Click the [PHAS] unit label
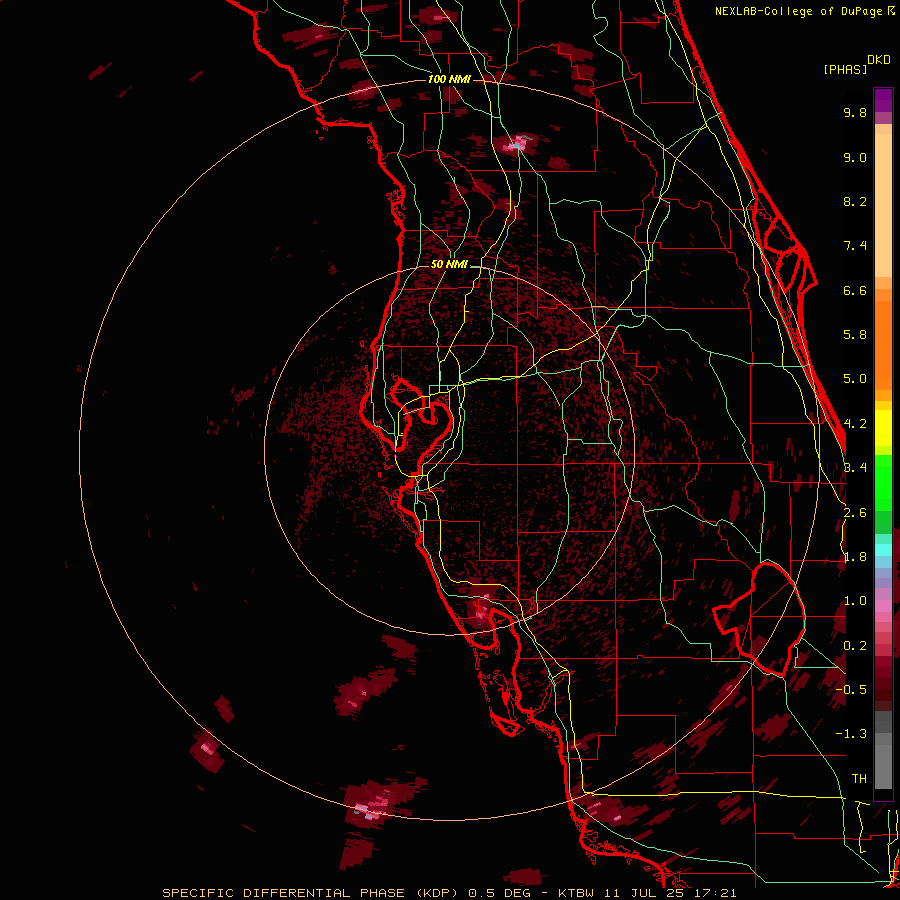 coord(845,69)
